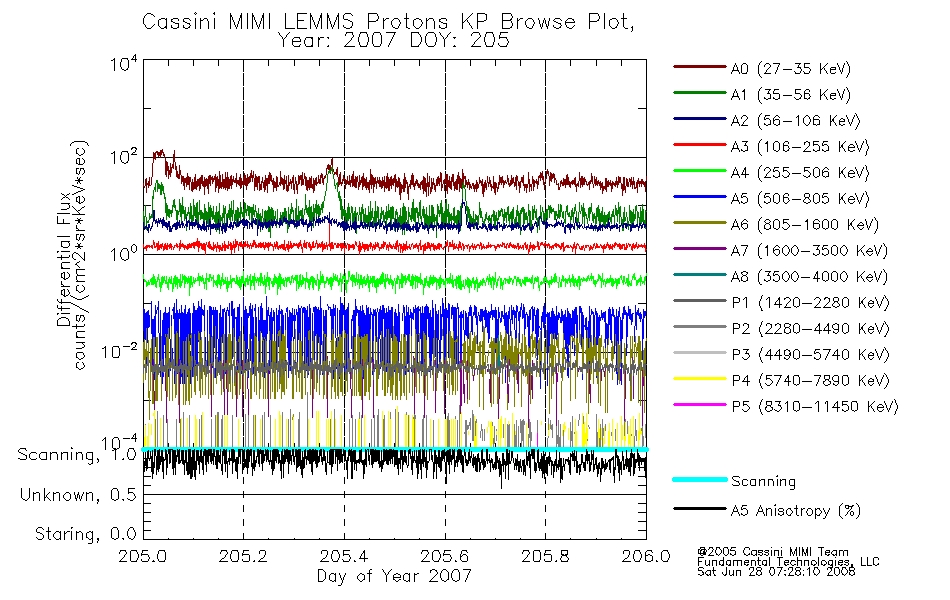Select the P5 (8310-11450 KeV) legend label
This screenshot has height=600, width=950.
pyautogui.click(x=815, y=407)
